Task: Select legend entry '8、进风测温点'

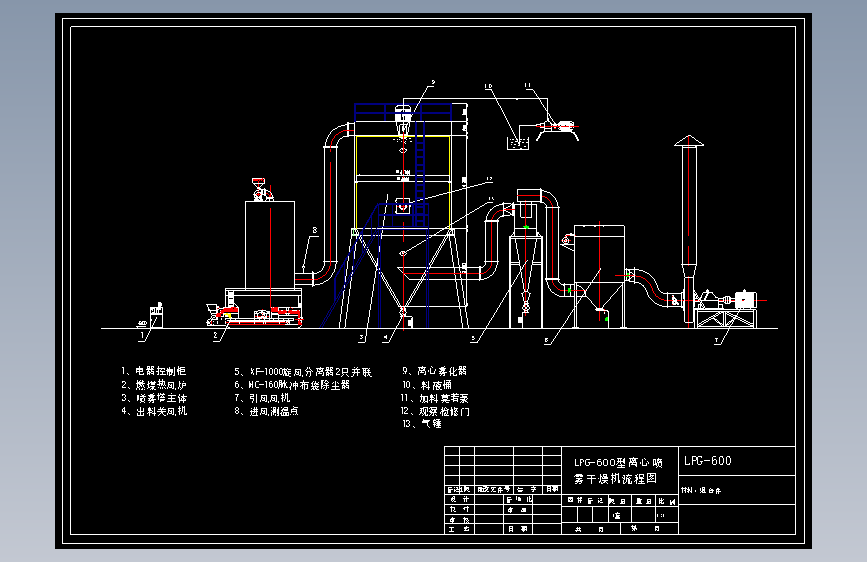Action: coord(267,411)
